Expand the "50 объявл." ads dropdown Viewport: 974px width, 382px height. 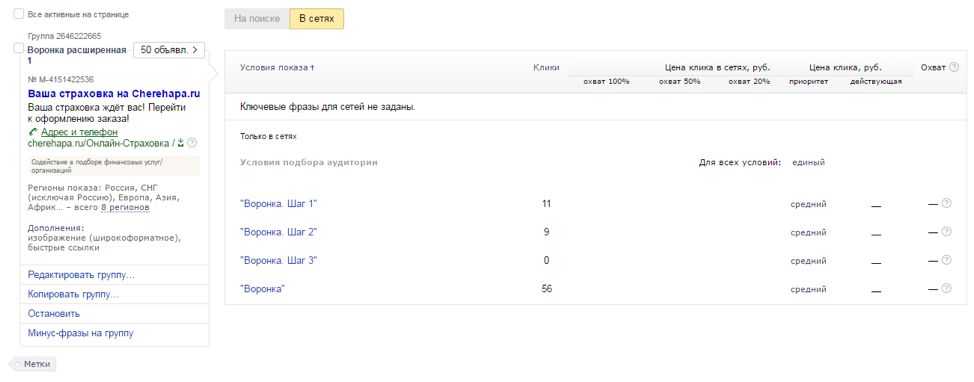coord(169,50)
